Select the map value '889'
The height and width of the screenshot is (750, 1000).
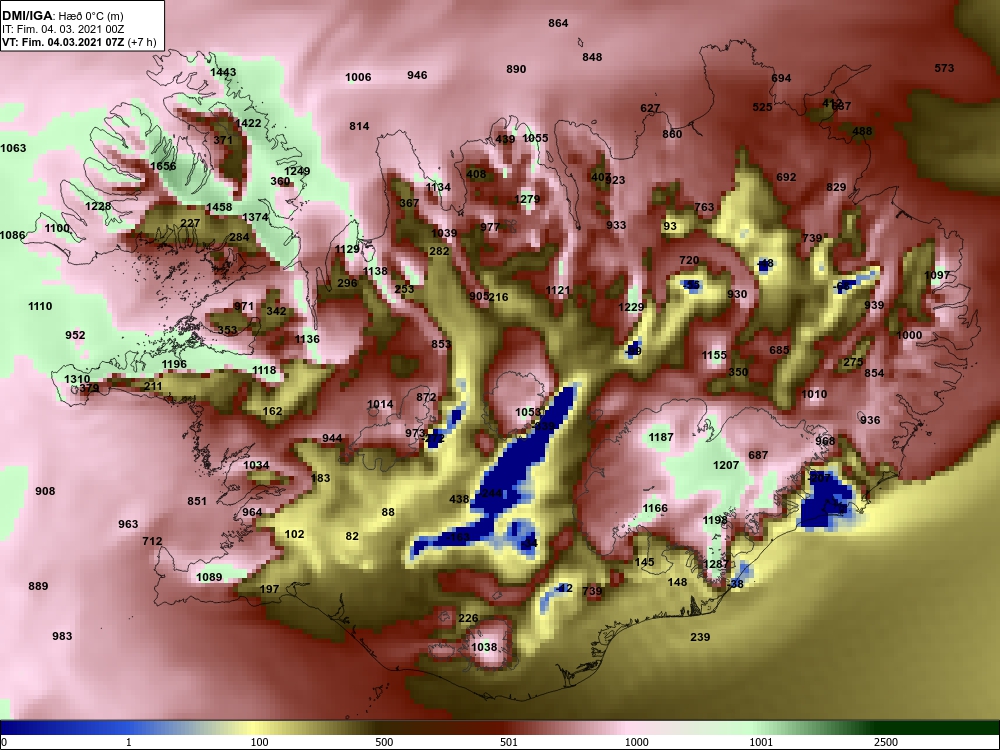tap(38, 585)
